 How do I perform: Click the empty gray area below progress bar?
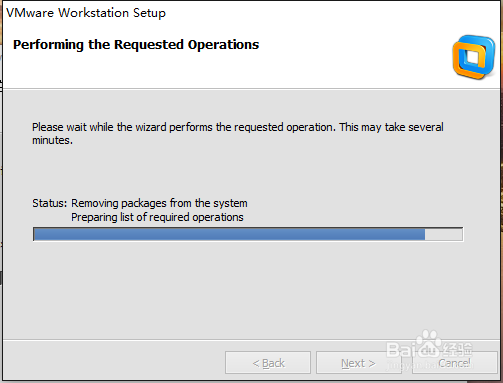[x=248, y=290]
